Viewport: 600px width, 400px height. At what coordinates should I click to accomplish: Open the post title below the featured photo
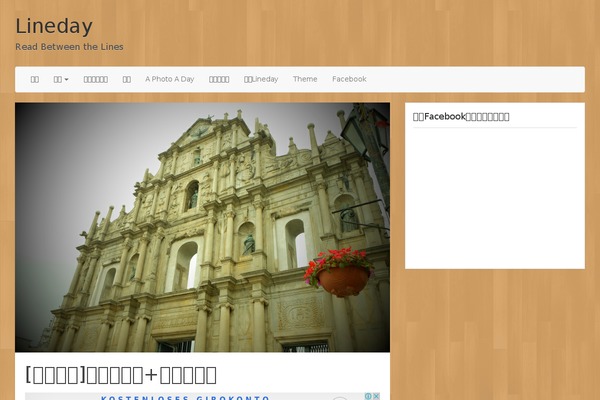click(121, 375)
